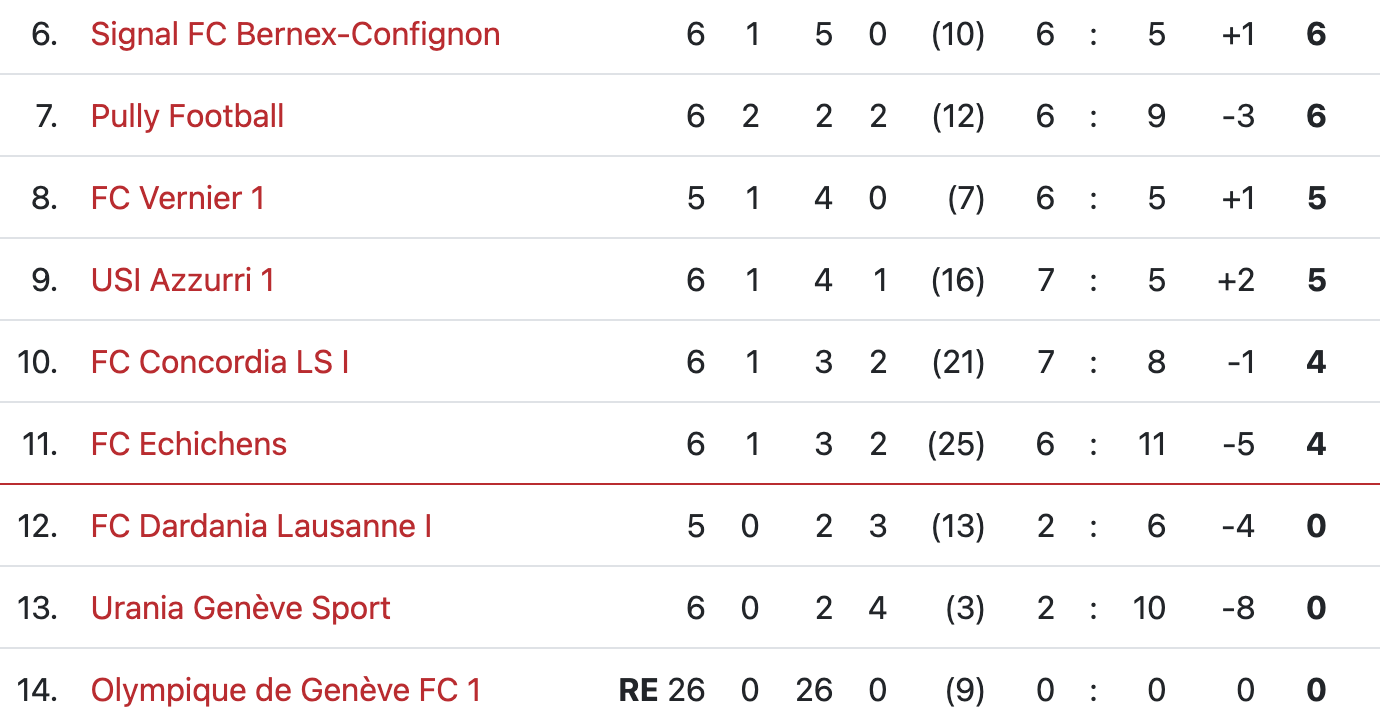Open the Signal FC Bernex-Confignon team link
This screenshot has height=724, width=1380.
(295, 35)
